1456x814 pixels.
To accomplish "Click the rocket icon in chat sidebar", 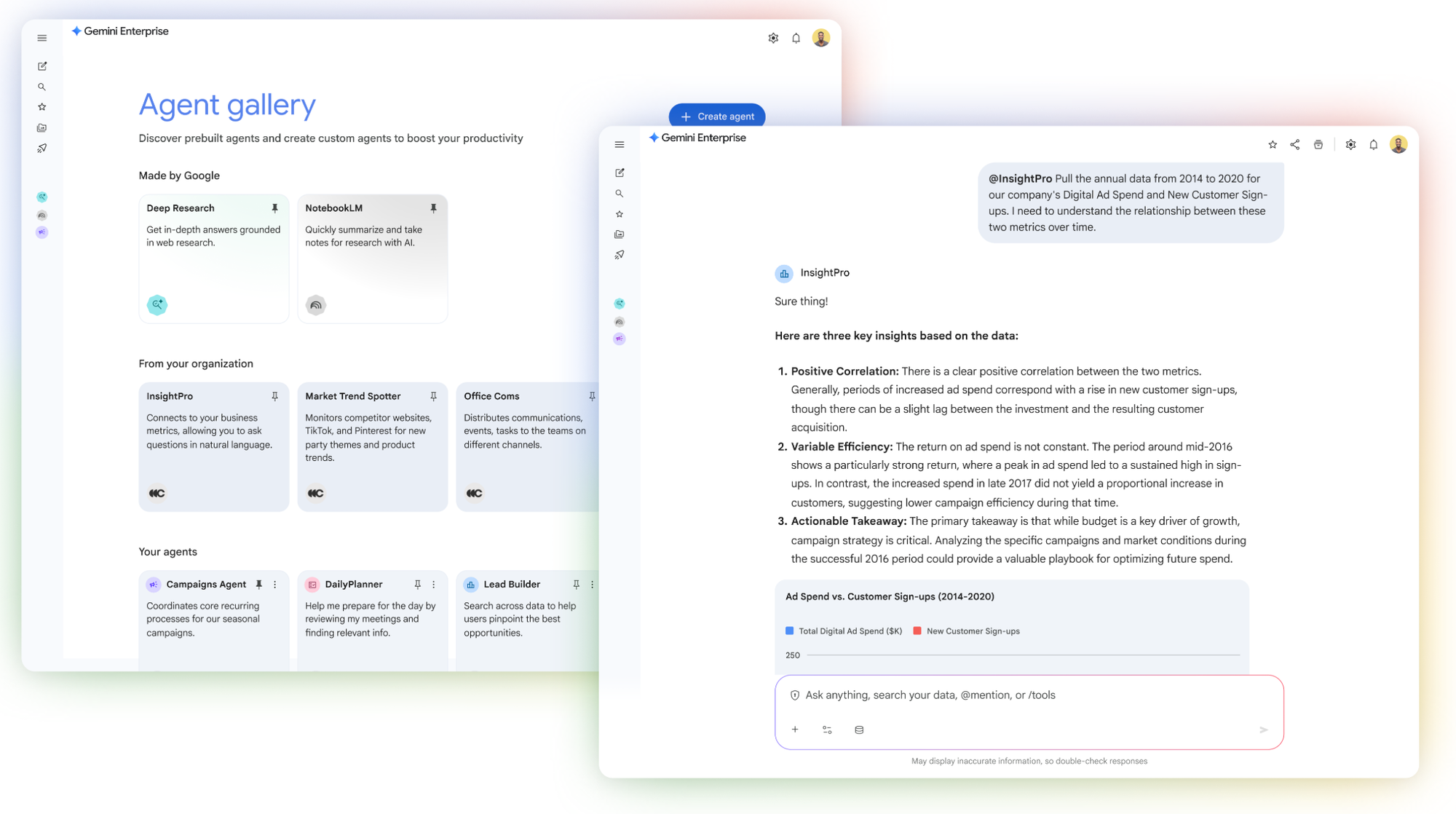I will [x=620, y=255].
